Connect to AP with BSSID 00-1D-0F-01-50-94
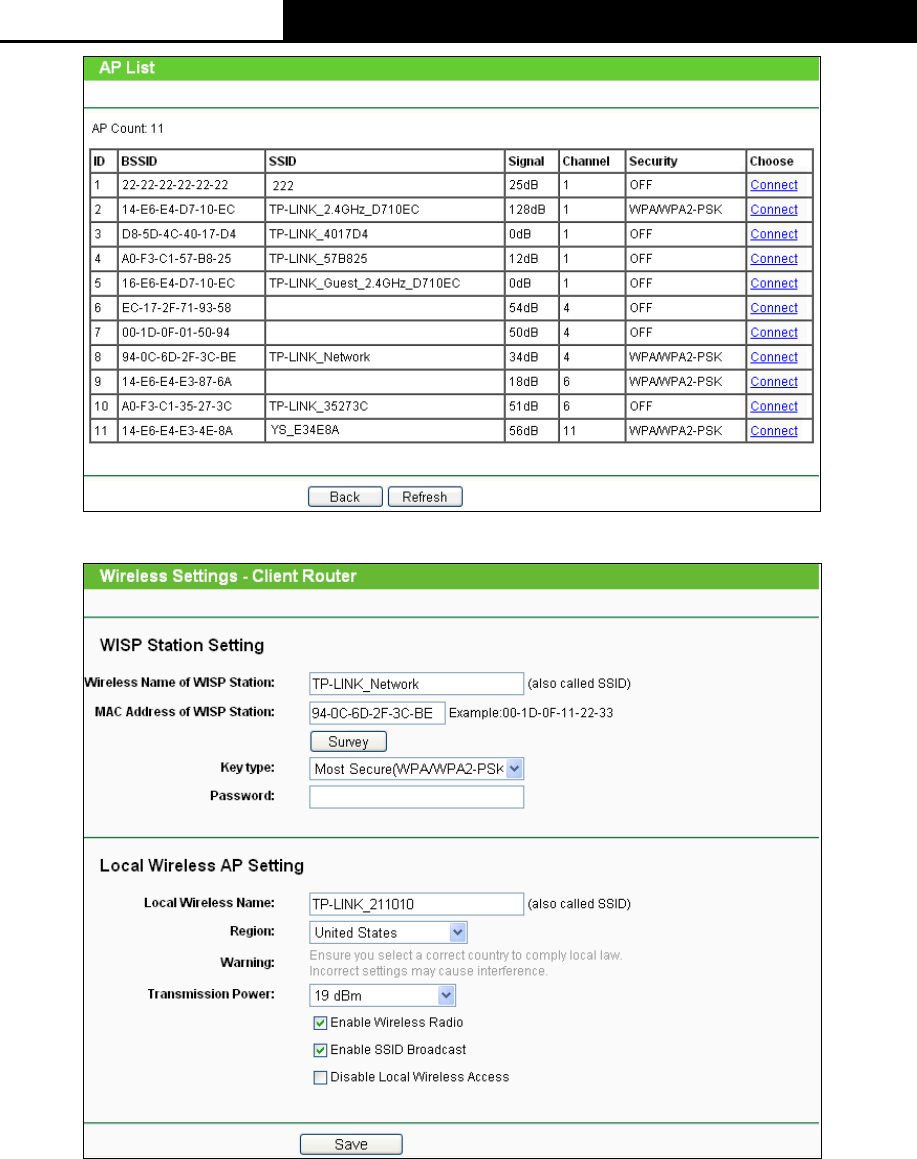917x1159 pixels. click(774, 333)
